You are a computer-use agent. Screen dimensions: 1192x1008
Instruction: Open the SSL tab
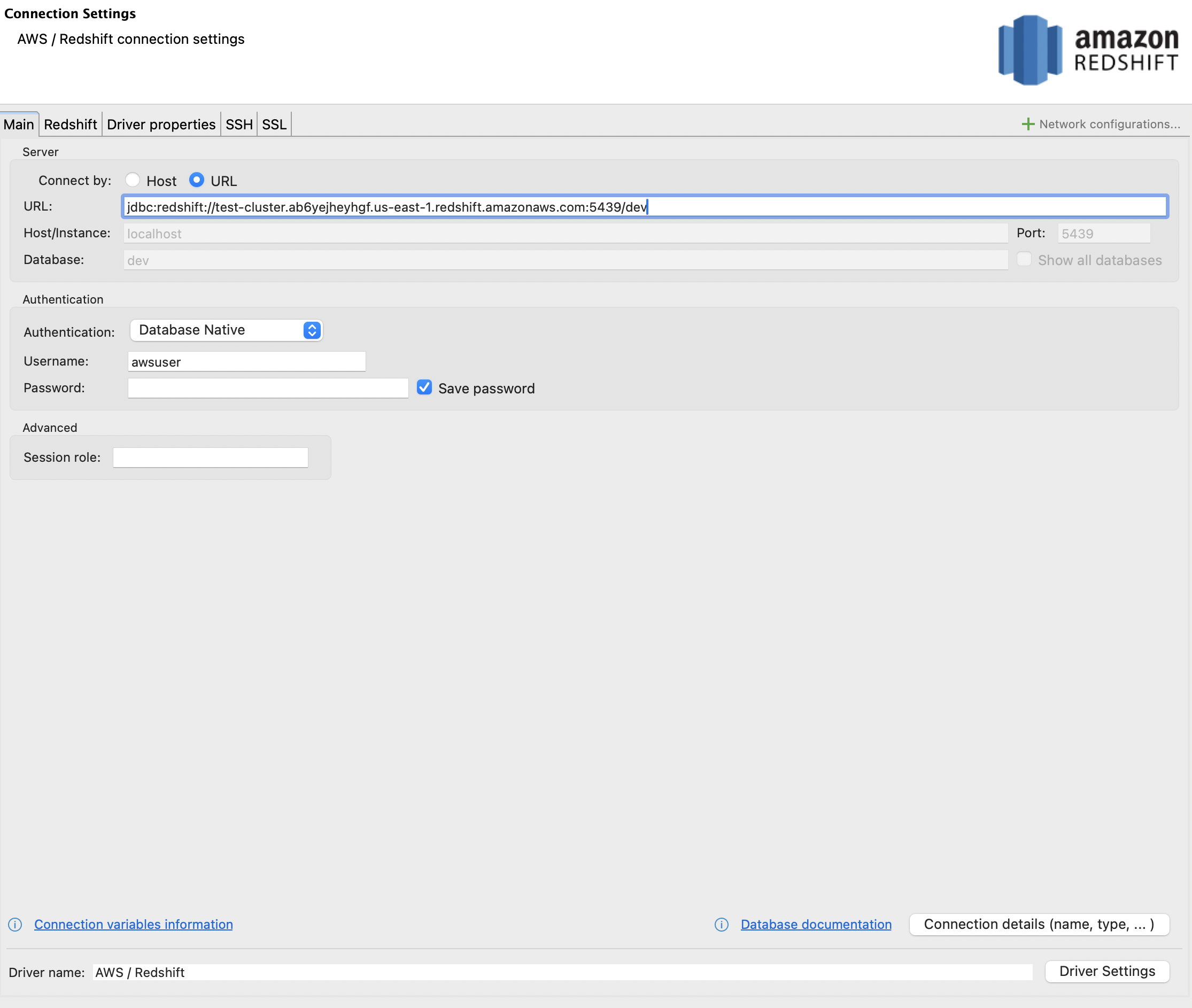[274, 125]
